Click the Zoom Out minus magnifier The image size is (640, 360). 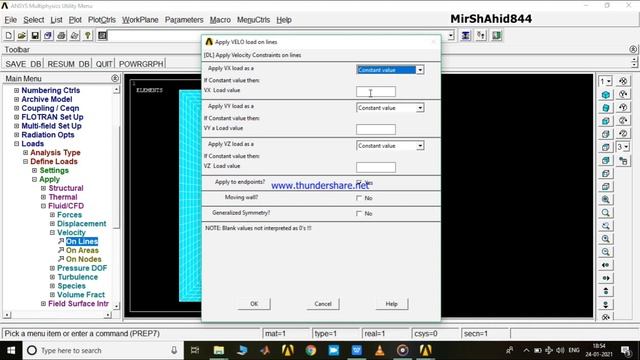coord(606,252)
